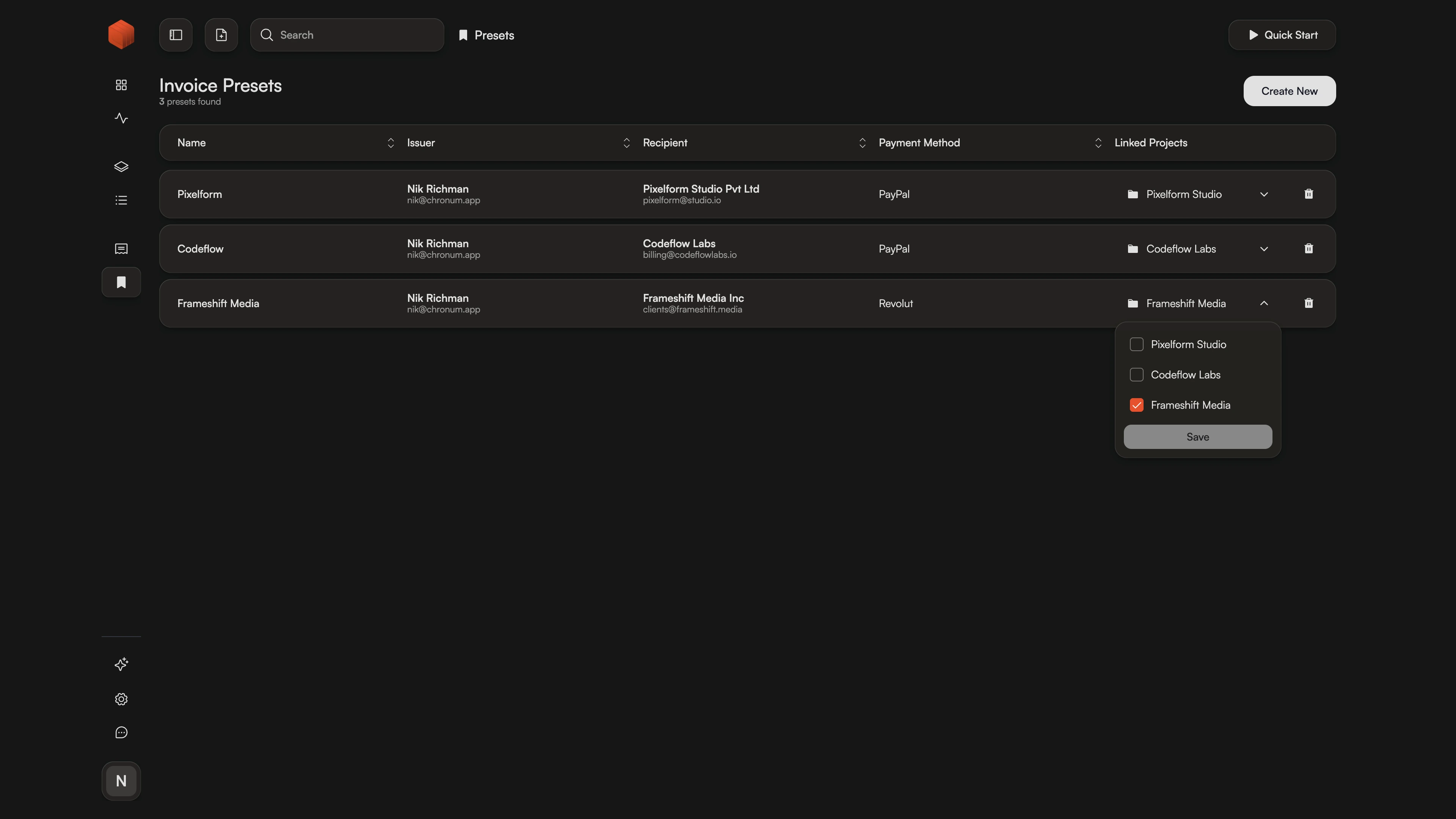Open the activity pulse page in sidebar
This screenshot has height=819, width=1456.
point(121,118)
